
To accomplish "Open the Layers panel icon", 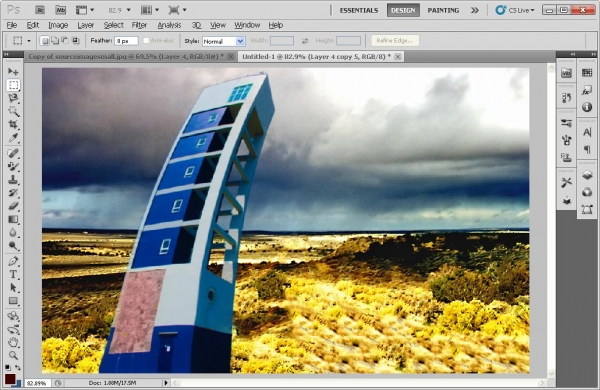I will pos(587,175).
